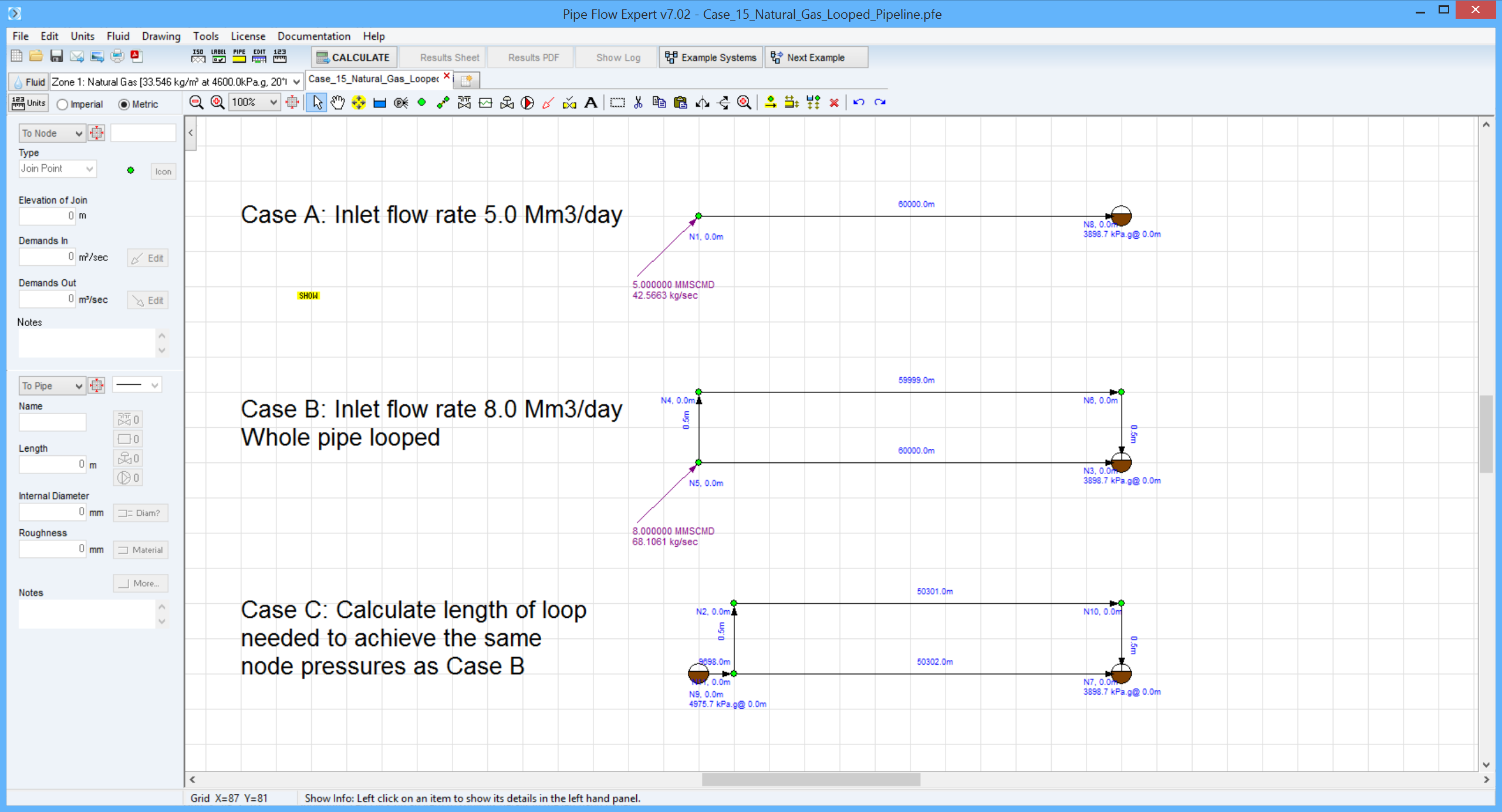Export to PDF using the red PDF icon
This screenshot has height=812, width=1502.
[x=137, y=56]
